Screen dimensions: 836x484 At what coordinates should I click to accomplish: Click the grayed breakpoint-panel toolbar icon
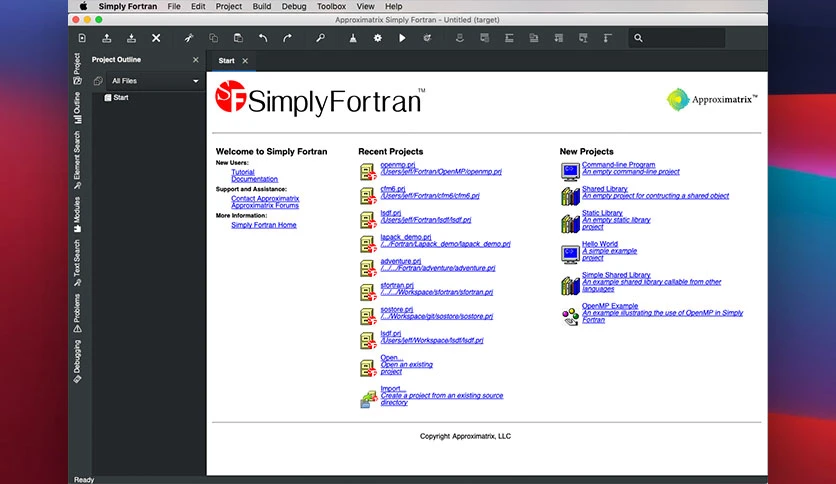[x=484, y=38]
